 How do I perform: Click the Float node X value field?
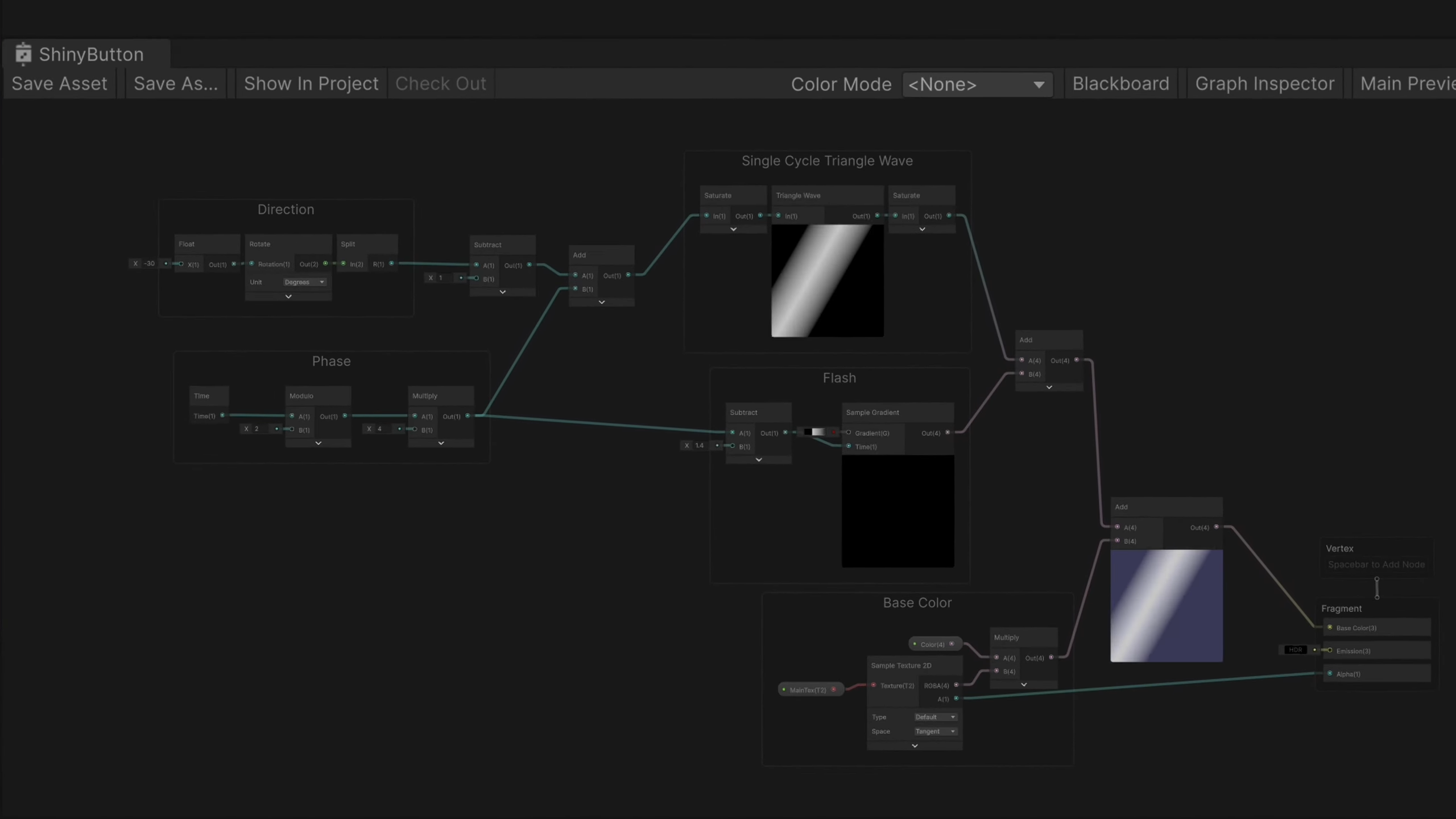point(150,263)
